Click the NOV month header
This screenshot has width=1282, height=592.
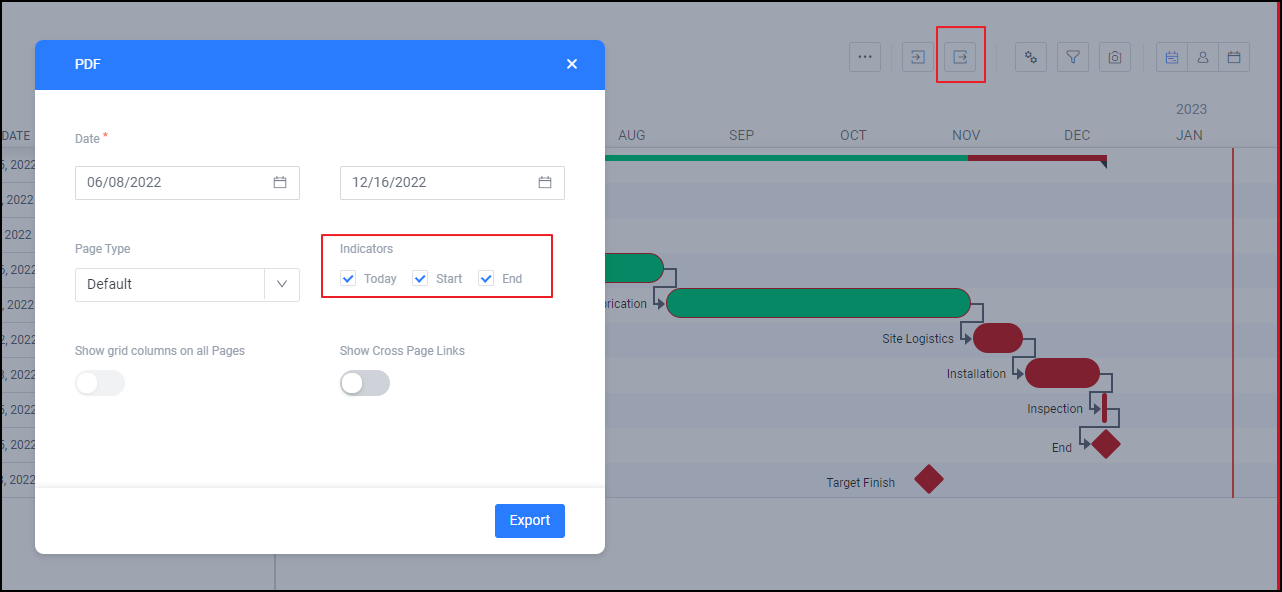966,135
